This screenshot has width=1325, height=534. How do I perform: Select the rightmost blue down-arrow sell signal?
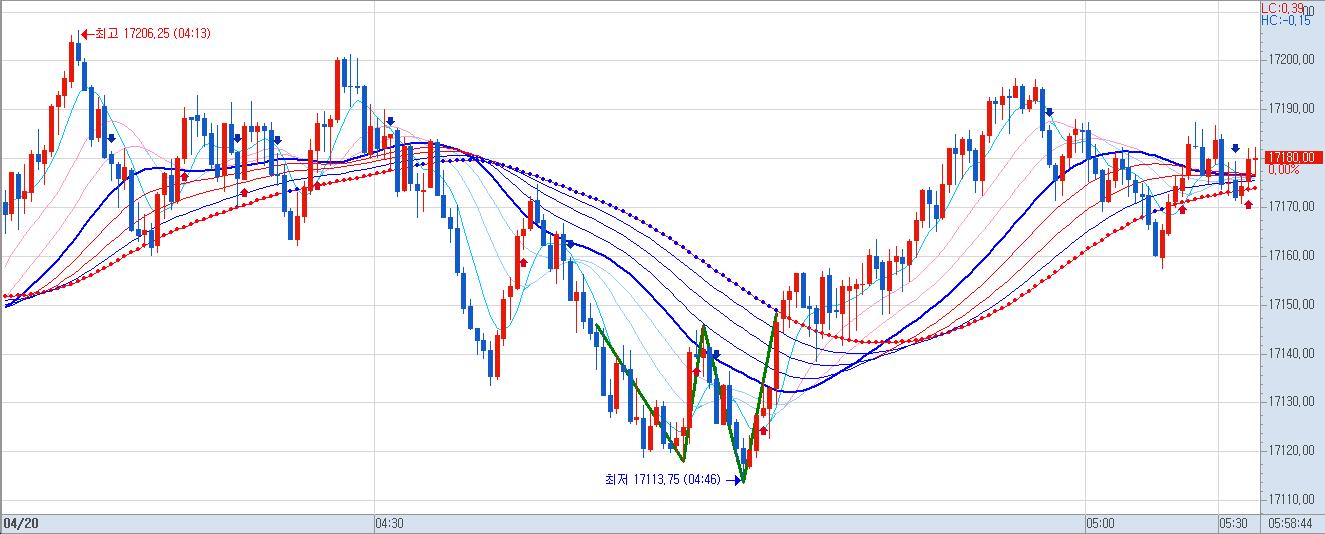coord(1236,148)
